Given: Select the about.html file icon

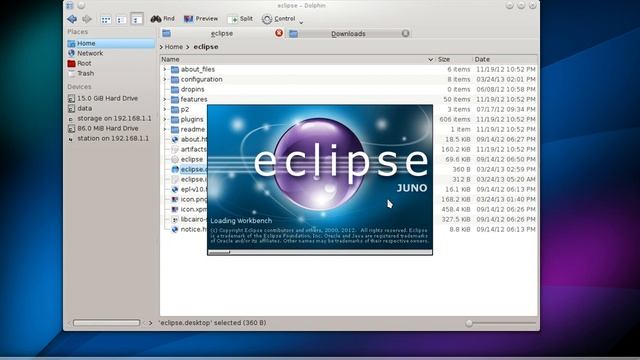Looking at the screenshot, I should [175, 139].
